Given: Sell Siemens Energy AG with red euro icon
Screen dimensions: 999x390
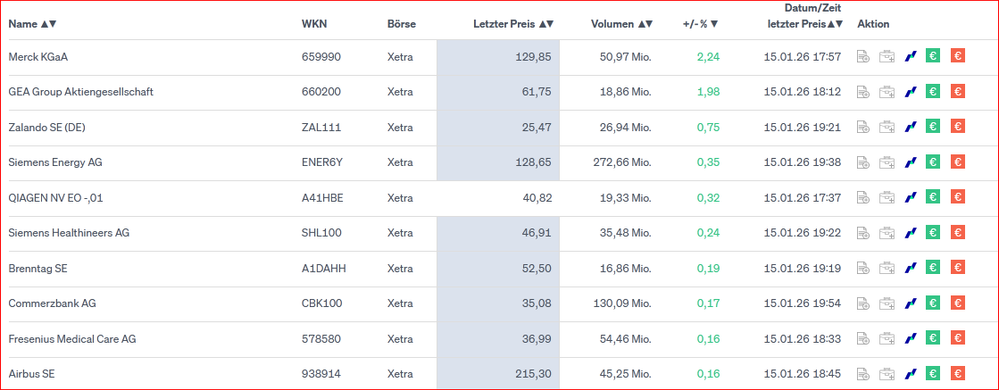Looking at the screenshot, I should click(x=957, y=162).
